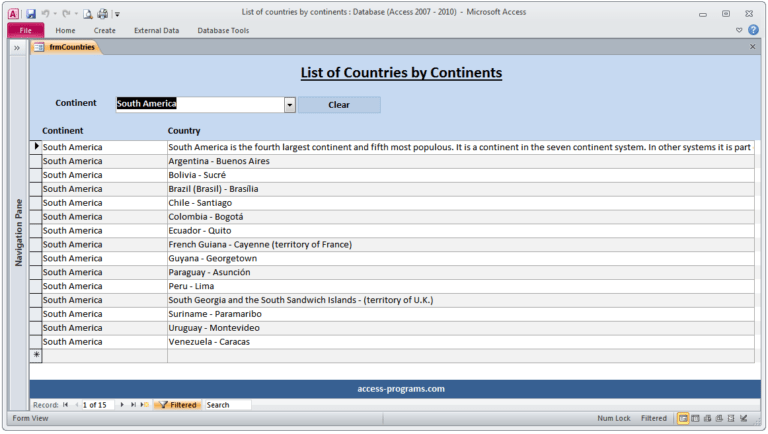Viewport: 768px width, 434px height.
Task: Expand the Customize Quick Access Toolbar dropdown
Action: pyautogui.click(x=118, y=14)
